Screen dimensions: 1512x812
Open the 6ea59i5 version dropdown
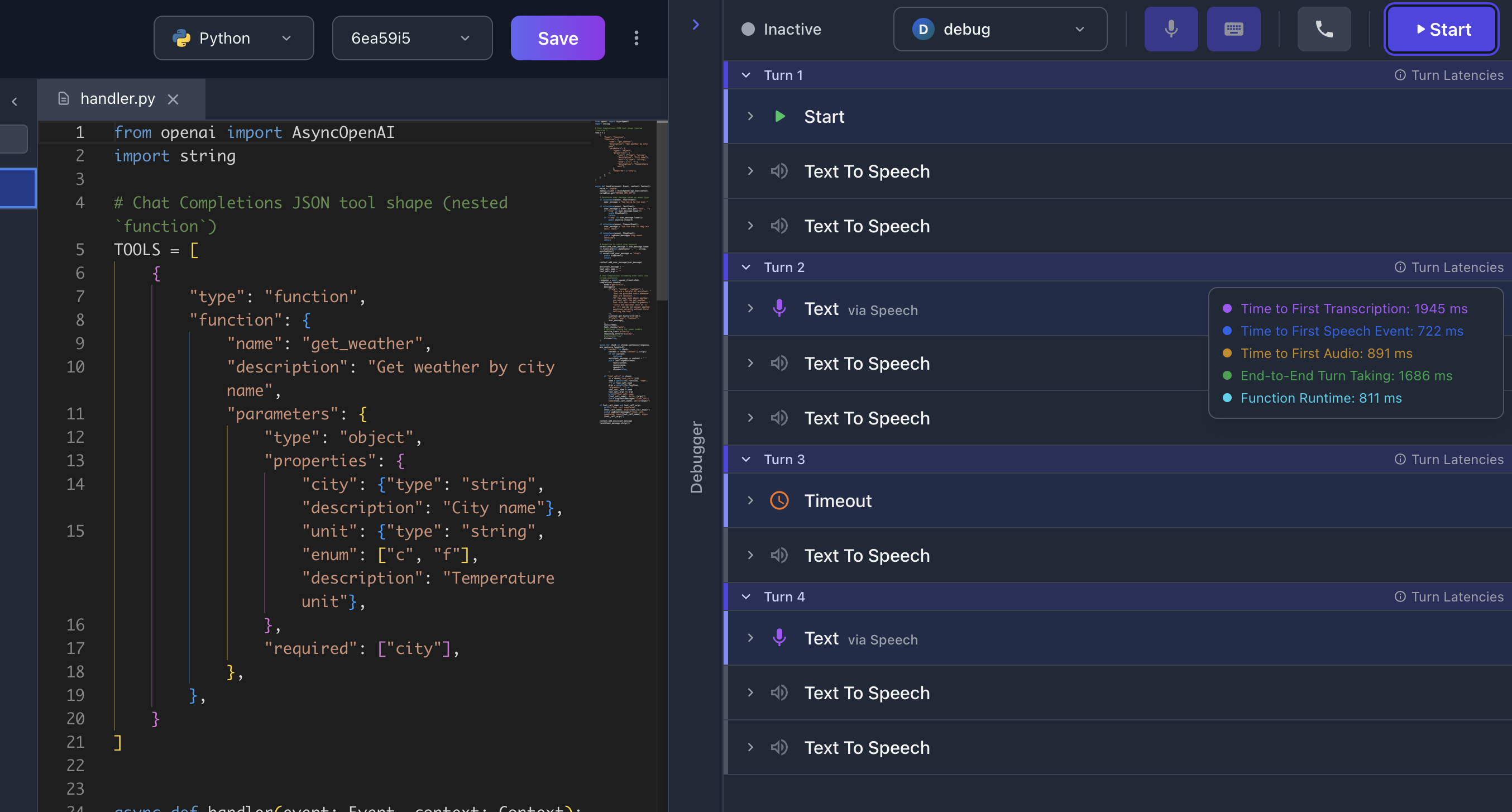click(x=465, y=37)
